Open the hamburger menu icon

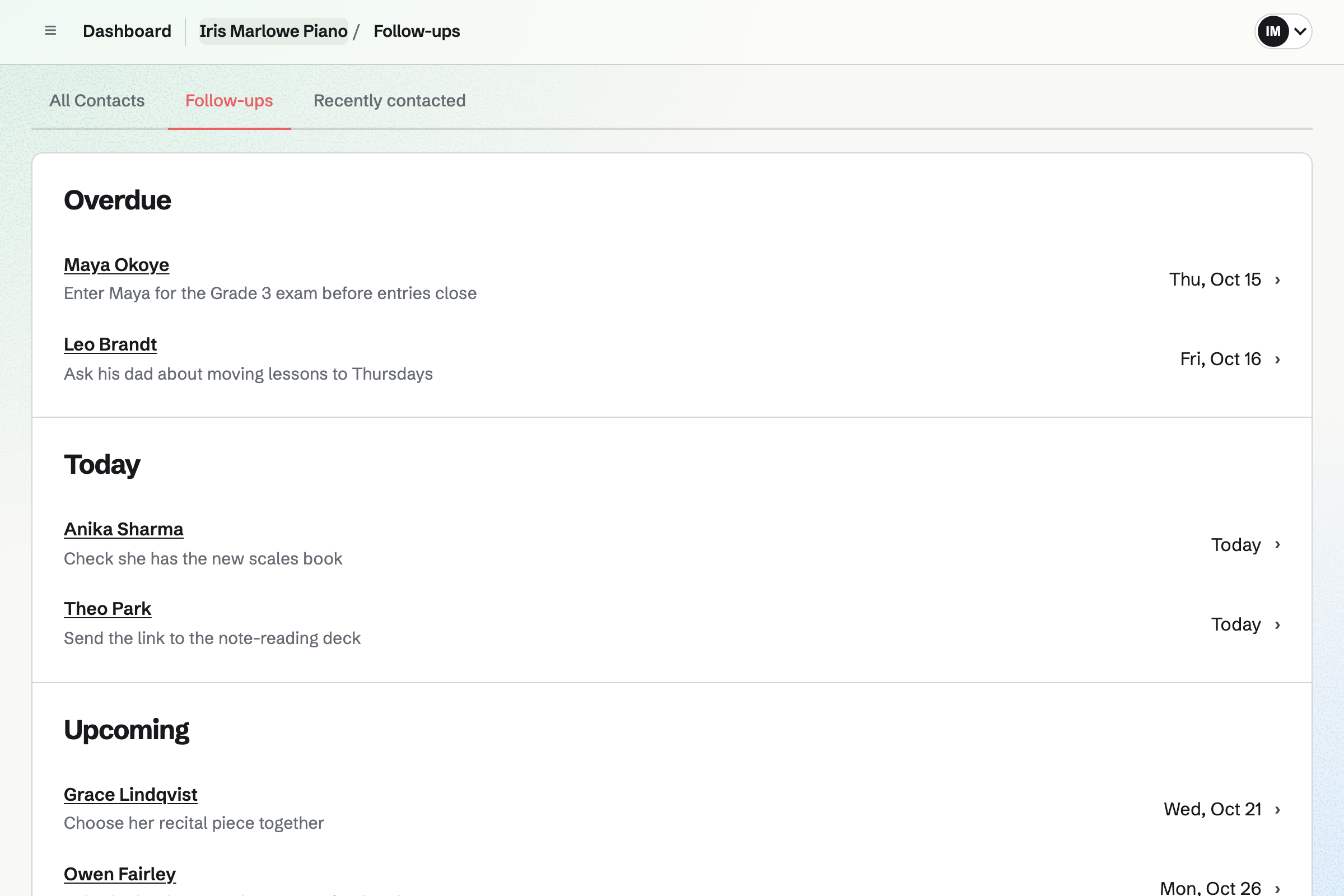pyautogui.click(x=50, y=31)
